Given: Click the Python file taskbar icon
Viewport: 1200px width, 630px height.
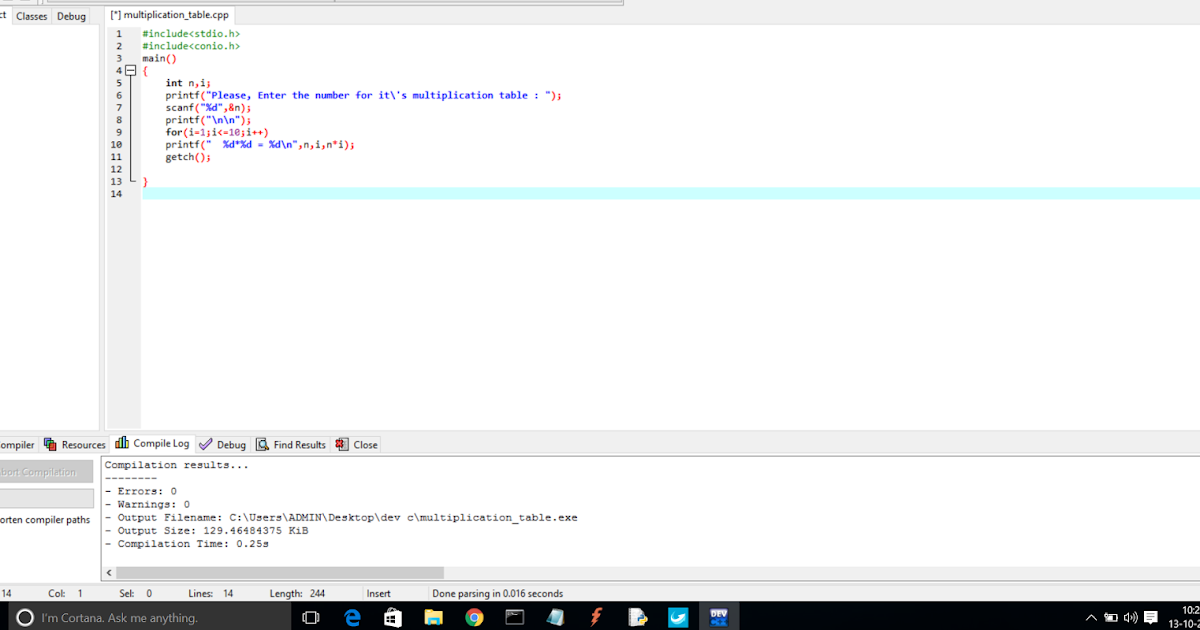Looking at the screenshot, I should point(637,618).
